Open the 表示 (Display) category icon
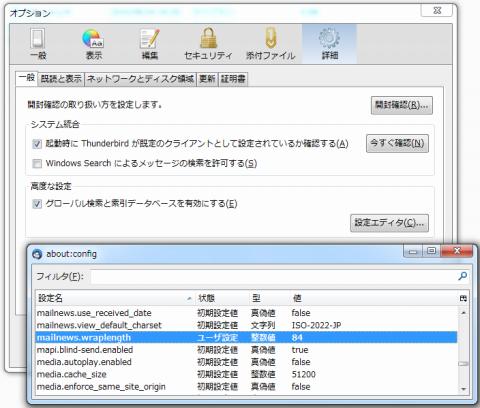480x408 pixels. tap(94, 44)
